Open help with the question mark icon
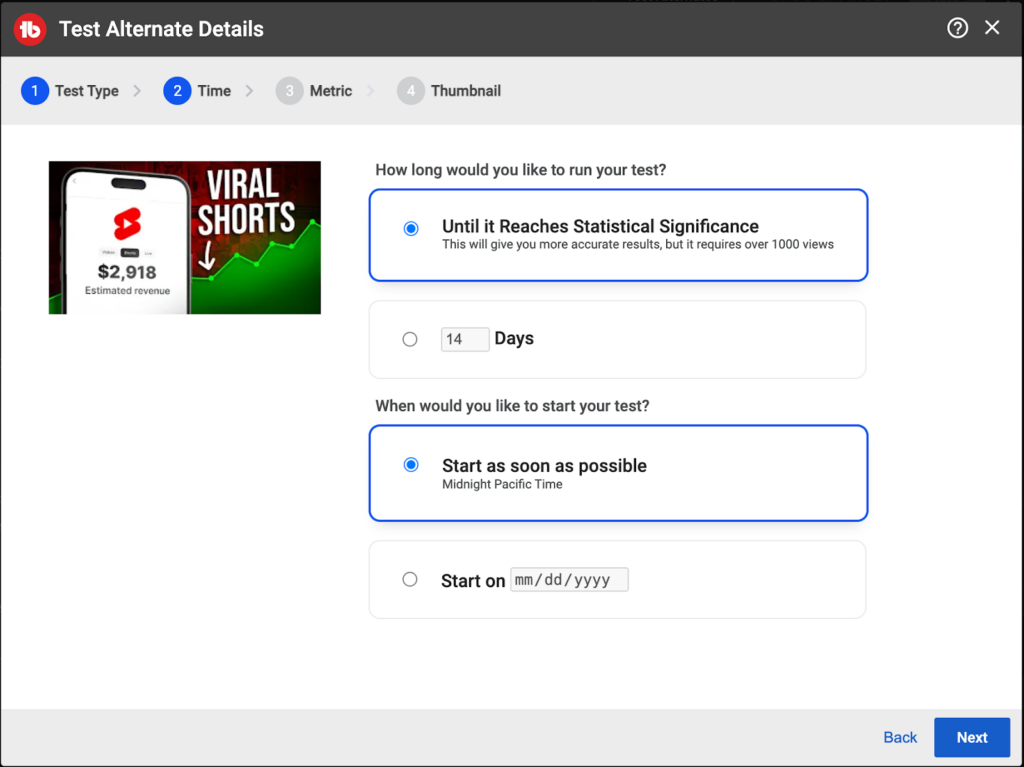Screen dimensions: 1024x767 pyautogui.click(x=957, y=28)
